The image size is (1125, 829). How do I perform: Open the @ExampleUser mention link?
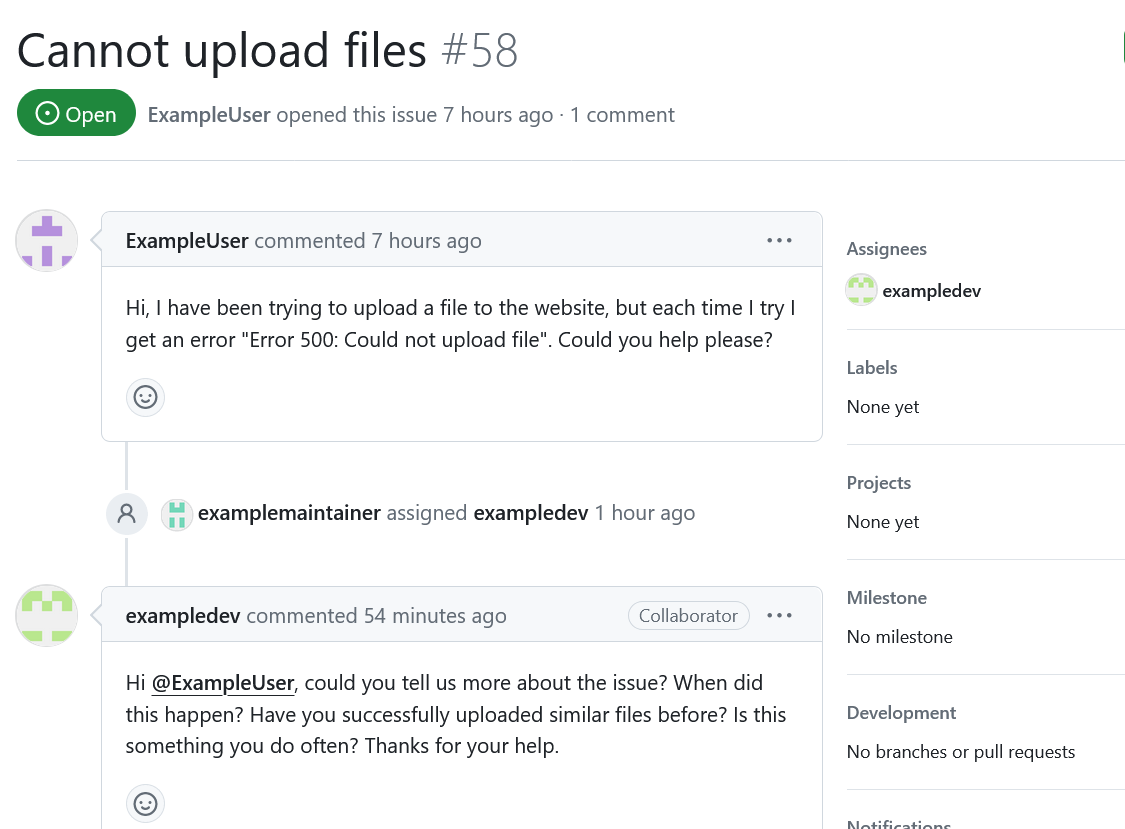222,683
